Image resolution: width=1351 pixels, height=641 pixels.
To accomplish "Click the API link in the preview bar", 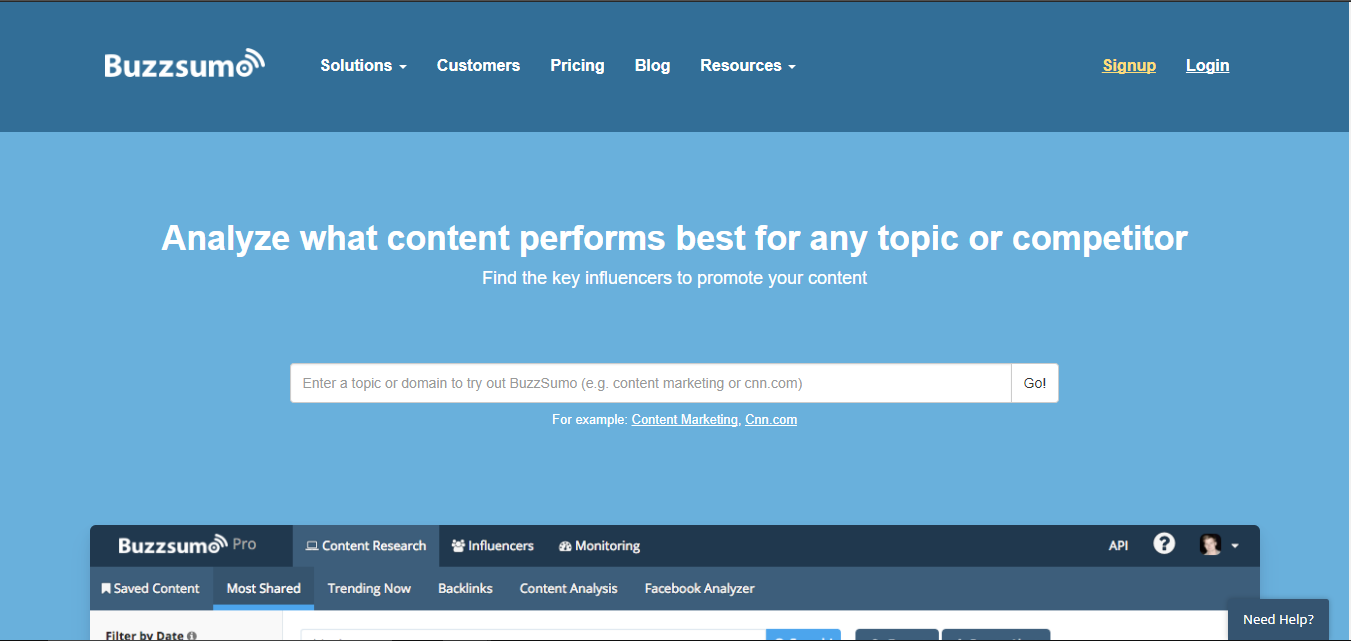I will [1119, 546].
